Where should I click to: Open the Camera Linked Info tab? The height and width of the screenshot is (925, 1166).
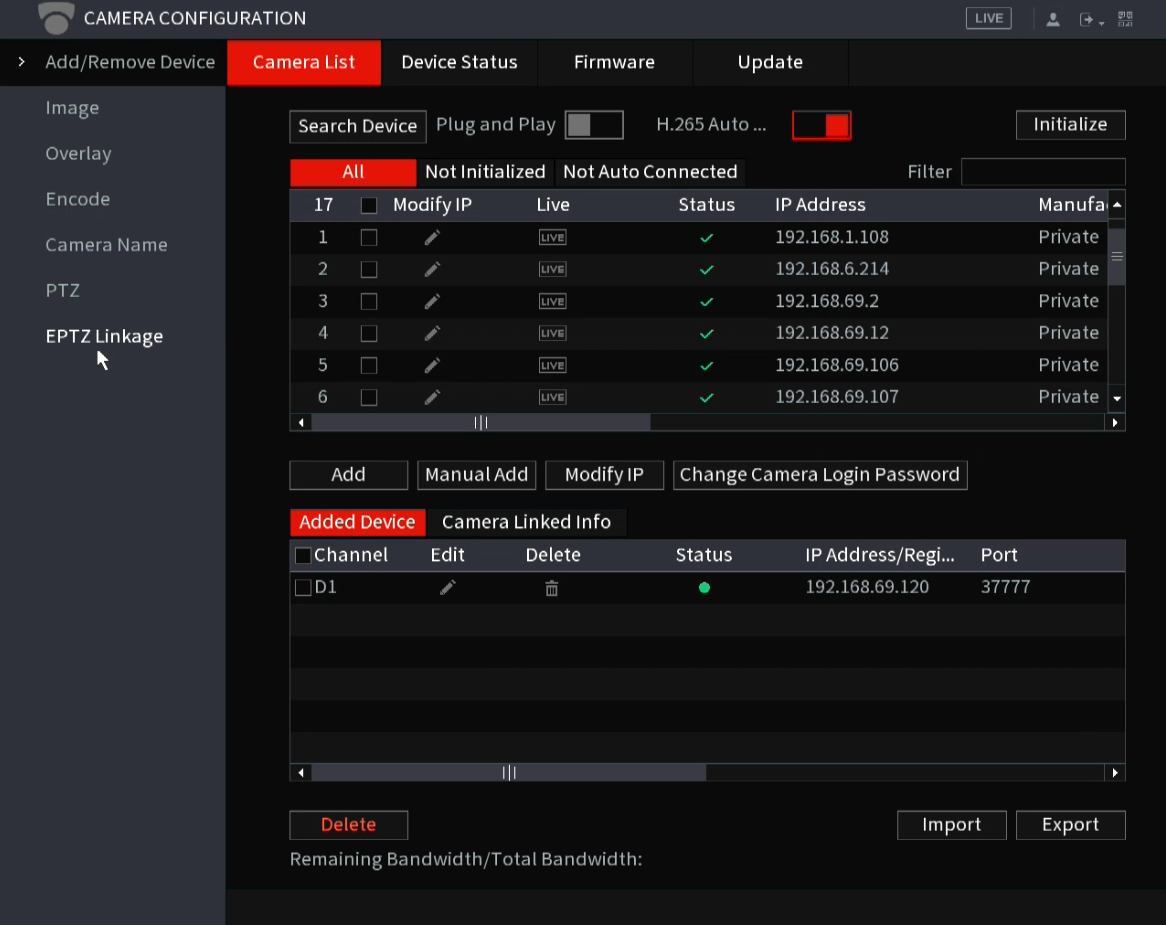(x=527, y=522)
